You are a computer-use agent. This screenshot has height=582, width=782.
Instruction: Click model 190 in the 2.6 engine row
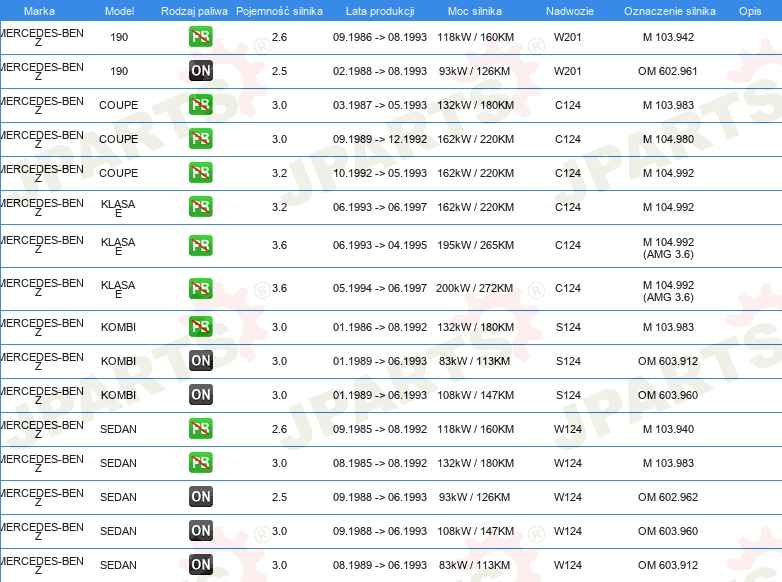(x=119, y=37)
